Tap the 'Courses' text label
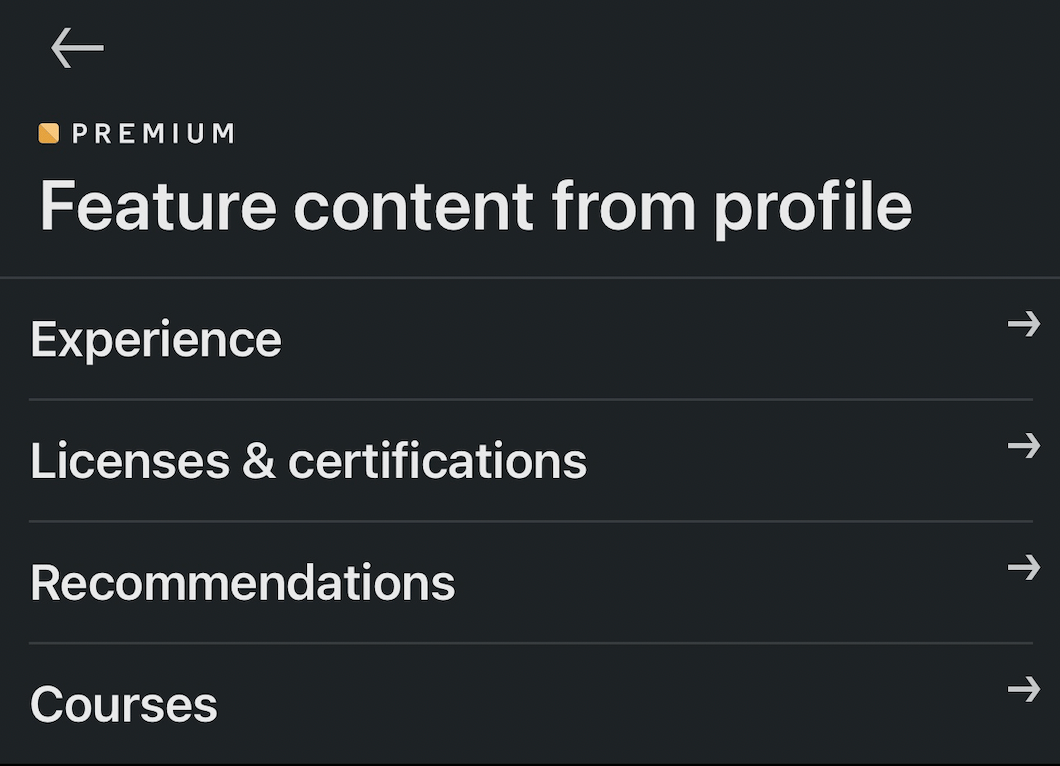The image size is (1060, 766). pyautogui.click(x=124, y=705)
